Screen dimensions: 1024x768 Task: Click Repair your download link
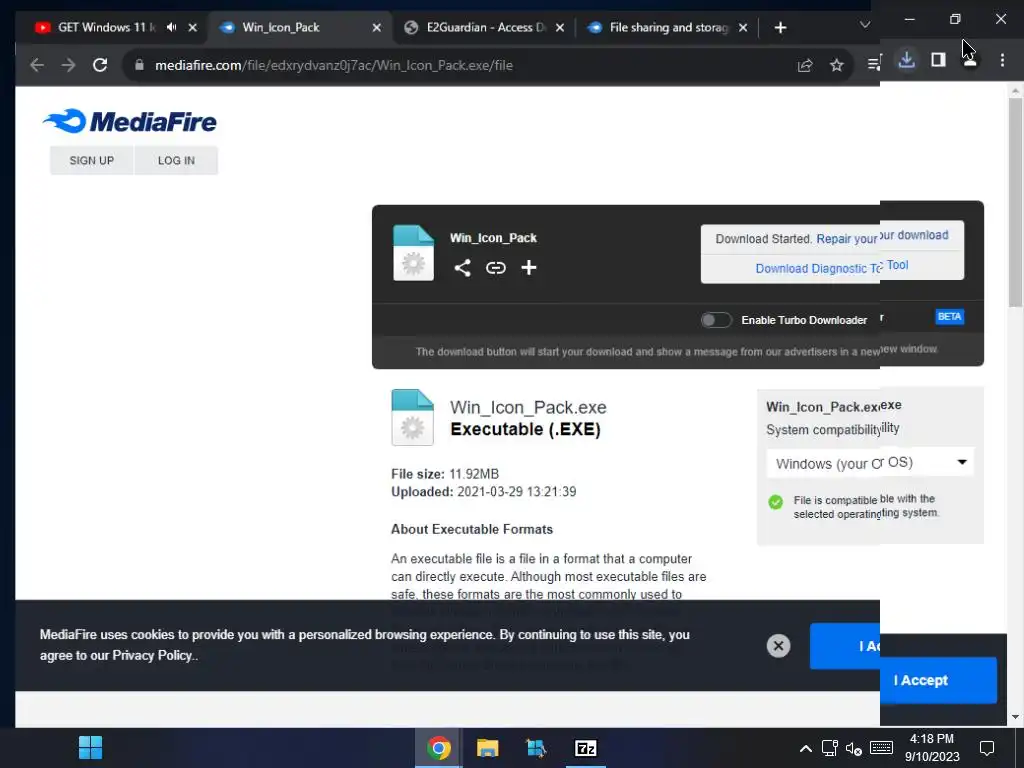point(882,237)
